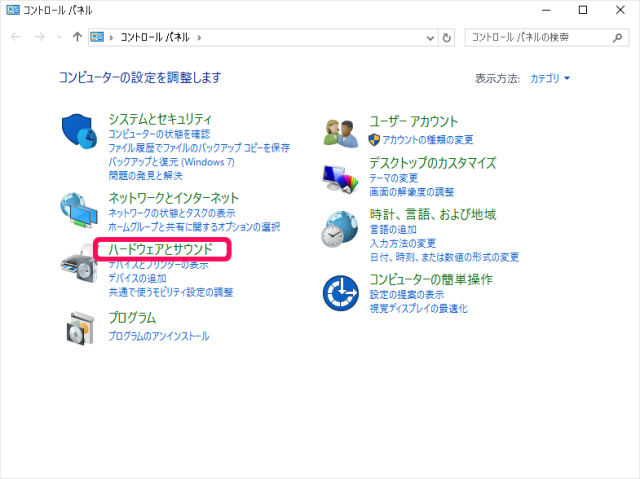Image resolution: width=640 pixels, height=479 pixels.
Task: Open プログラム category heading
Action: [132, 318]
